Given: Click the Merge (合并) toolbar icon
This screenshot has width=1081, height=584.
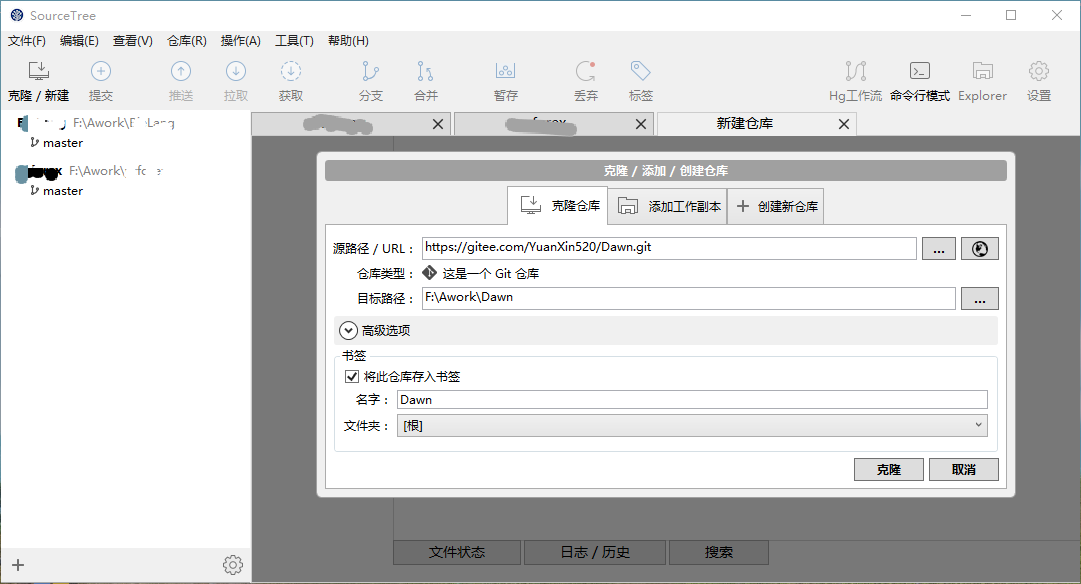Looking at the screenshot, I should 425,71.
